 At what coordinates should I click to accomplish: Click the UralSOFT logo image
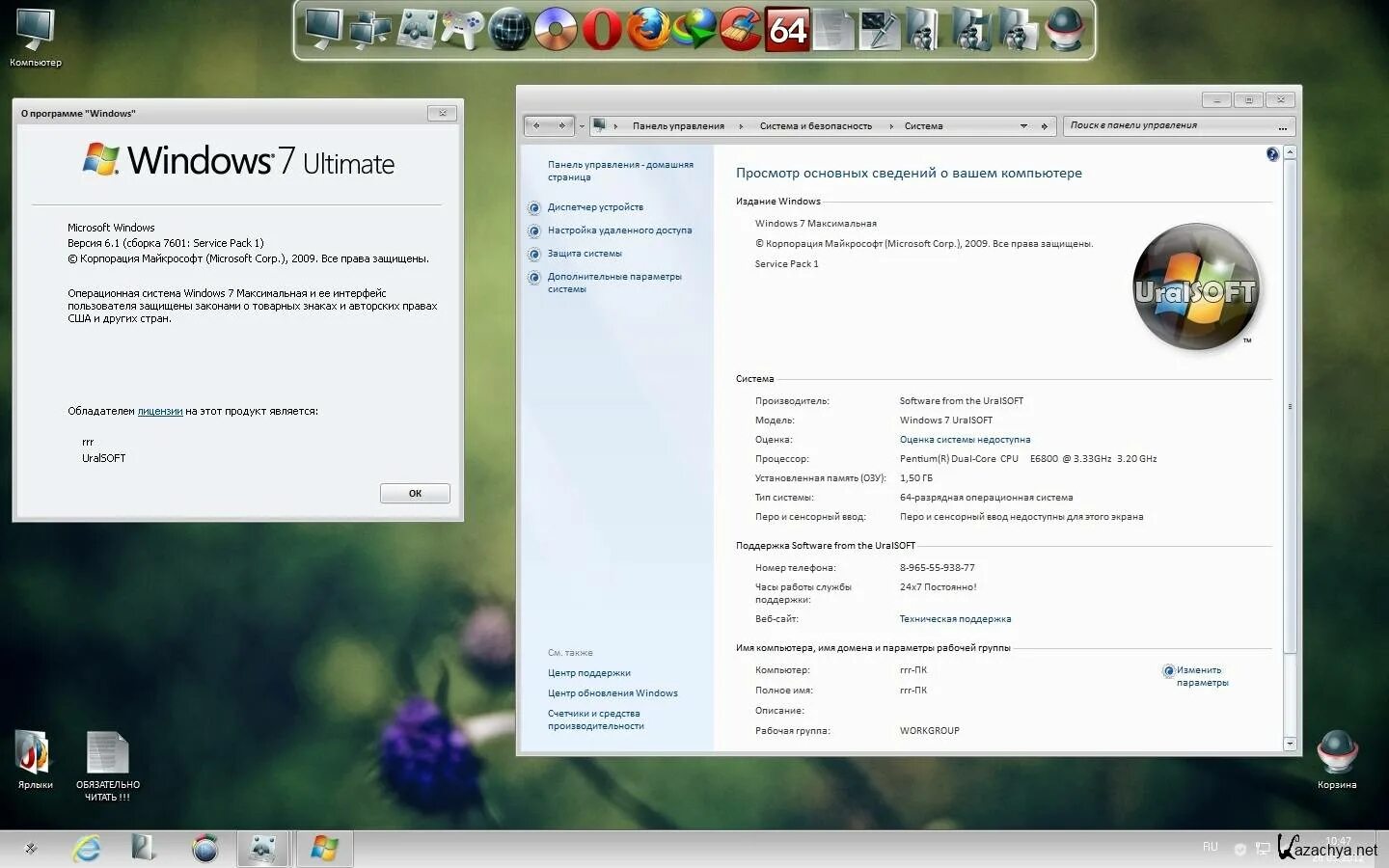point(1196,286)
